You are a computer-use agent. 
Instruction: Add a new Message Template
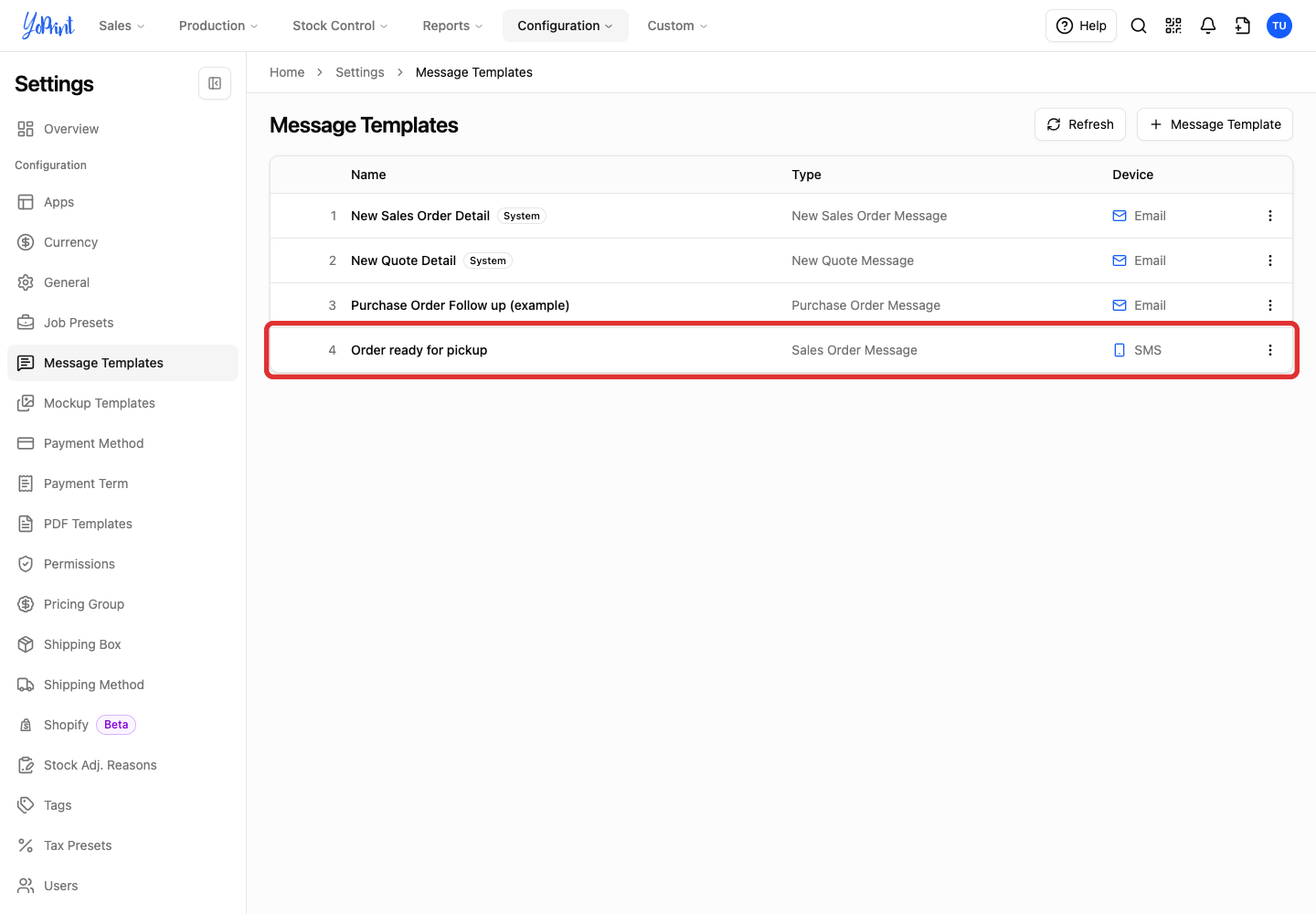pyautogui.click(x=1215, y=124)
